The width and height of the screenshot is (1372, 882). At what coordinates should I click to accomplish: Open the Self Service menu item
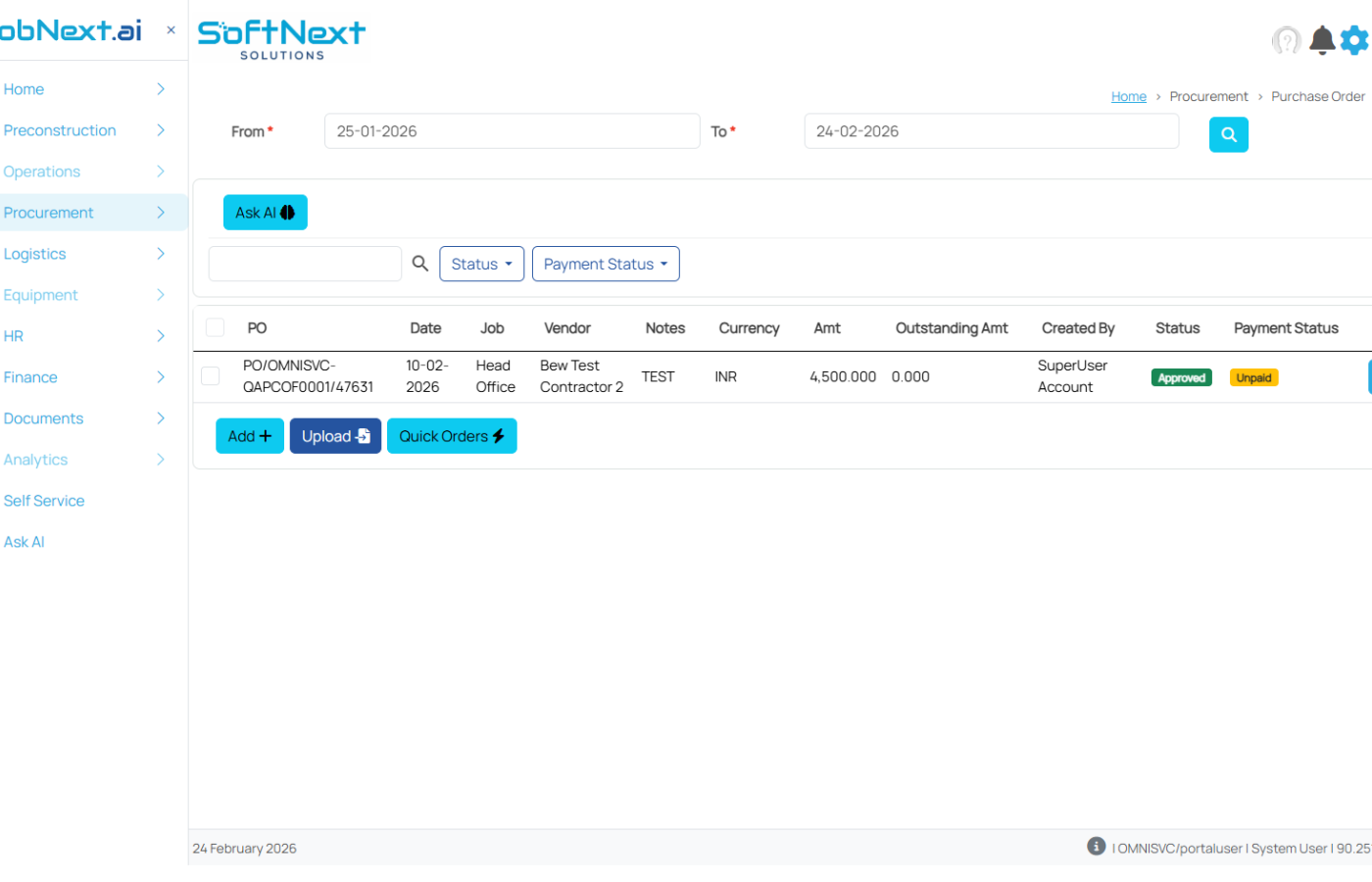click(x=44, y=501)
